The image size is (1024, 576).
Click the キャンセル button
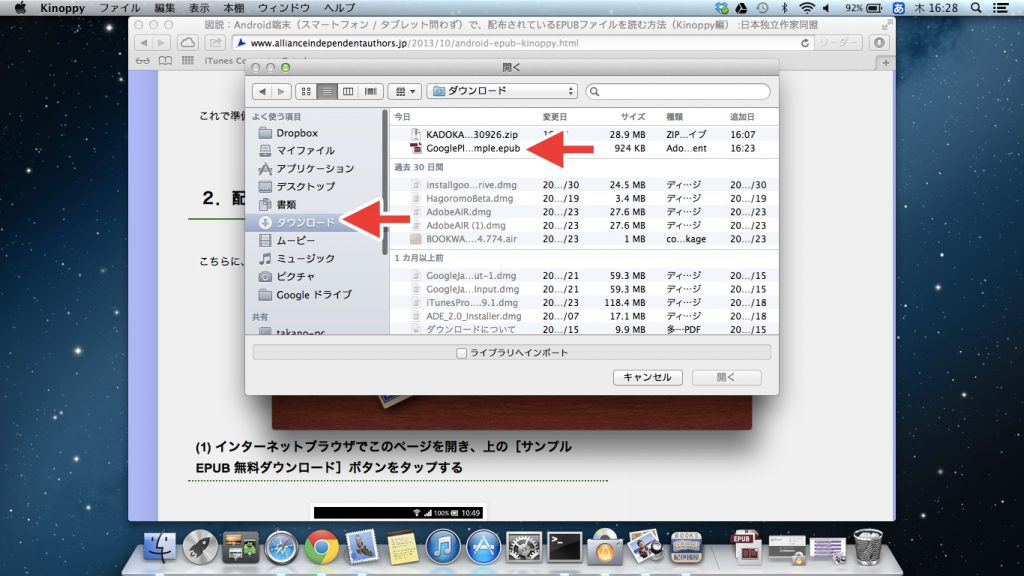(647, 377)
